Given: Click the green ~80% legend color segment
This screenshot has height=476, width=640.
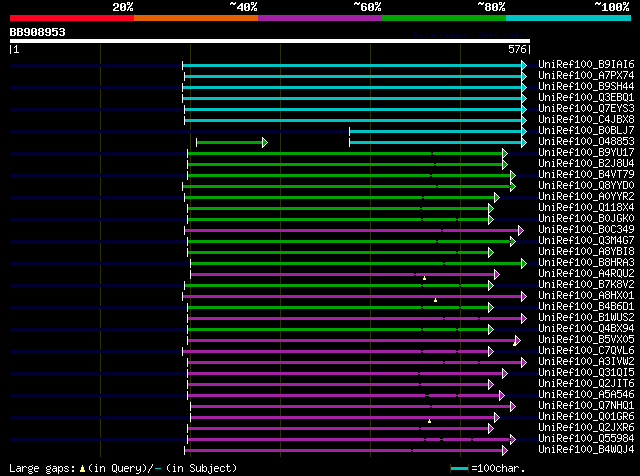Looking at the screenshot, I should coord(444,18).
